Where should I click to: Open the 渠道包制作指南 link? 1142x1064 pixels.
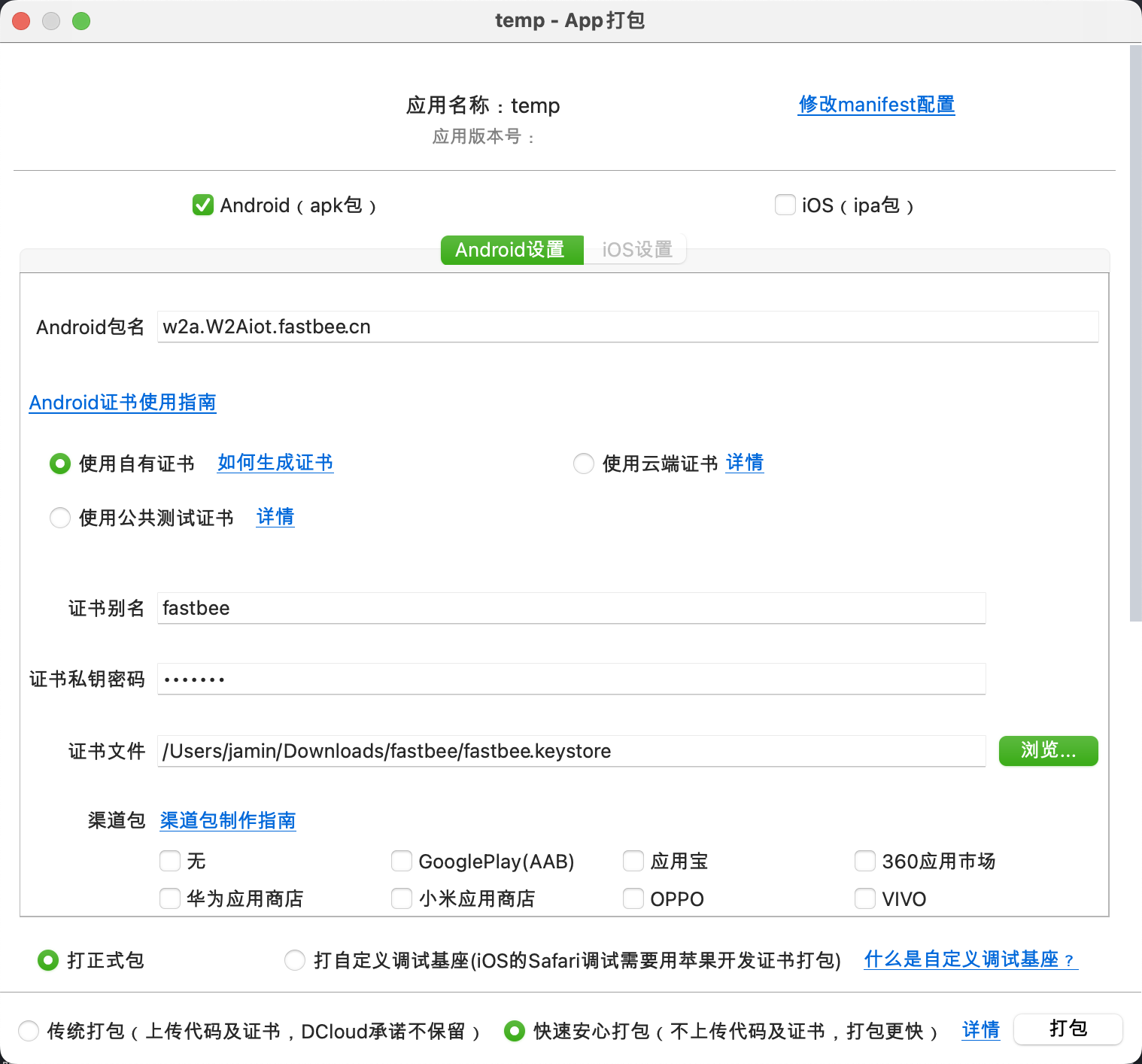228,820
